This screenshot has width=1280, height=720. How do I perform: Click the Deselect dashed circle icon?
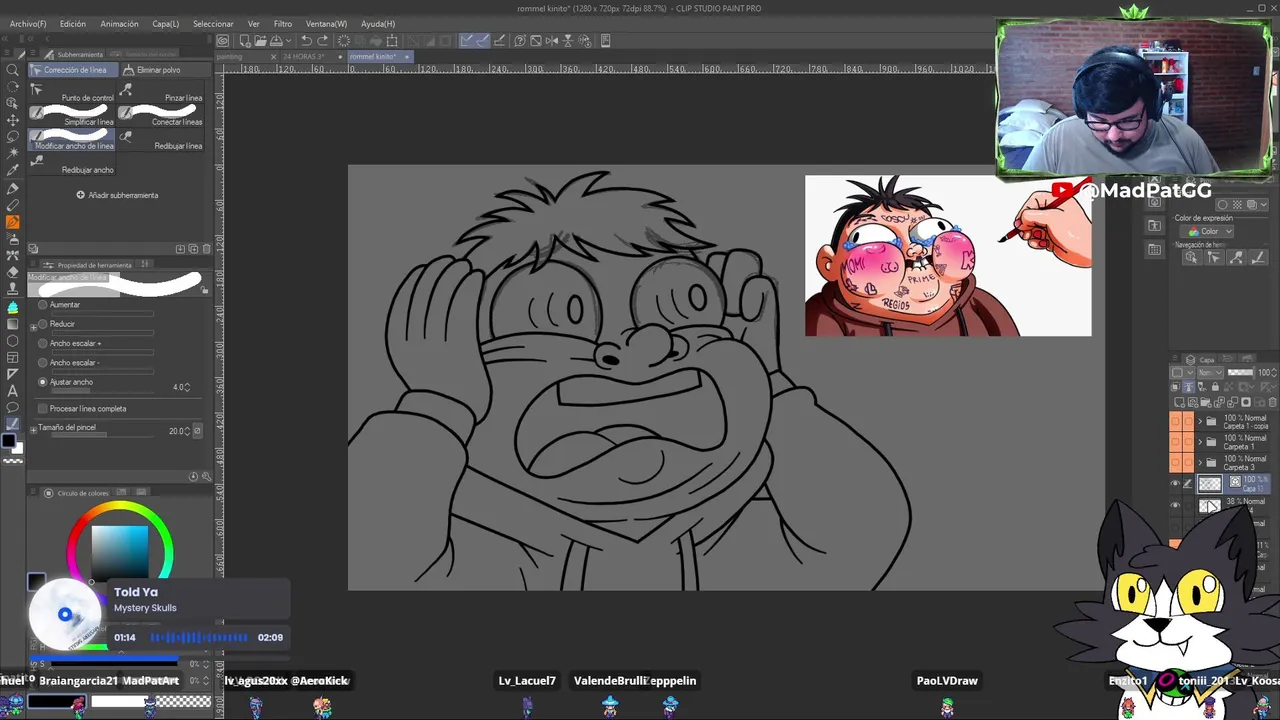coord(344,41)
